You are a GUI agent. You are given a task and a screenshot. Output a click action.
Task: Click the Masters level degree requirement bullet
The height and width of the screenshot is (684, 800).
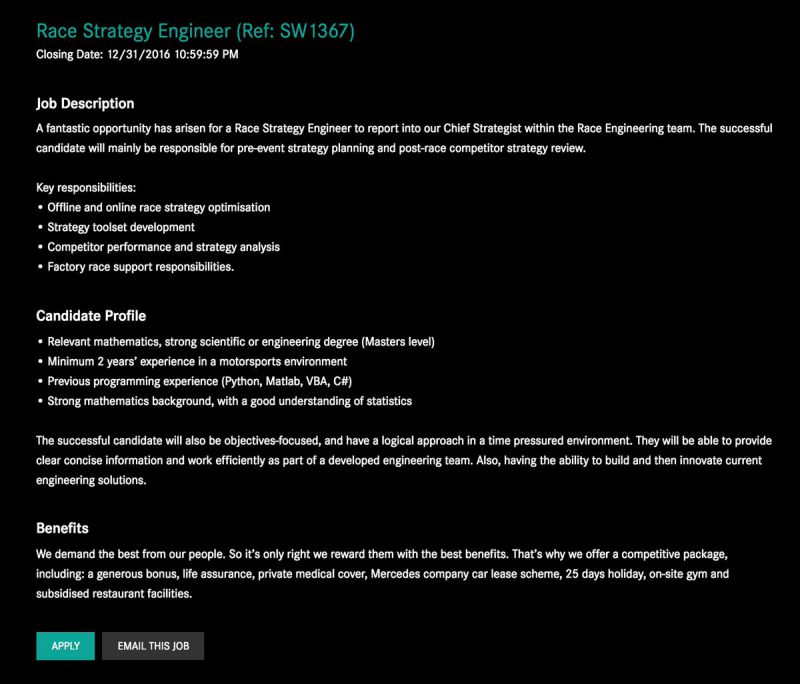coord(241,341)
